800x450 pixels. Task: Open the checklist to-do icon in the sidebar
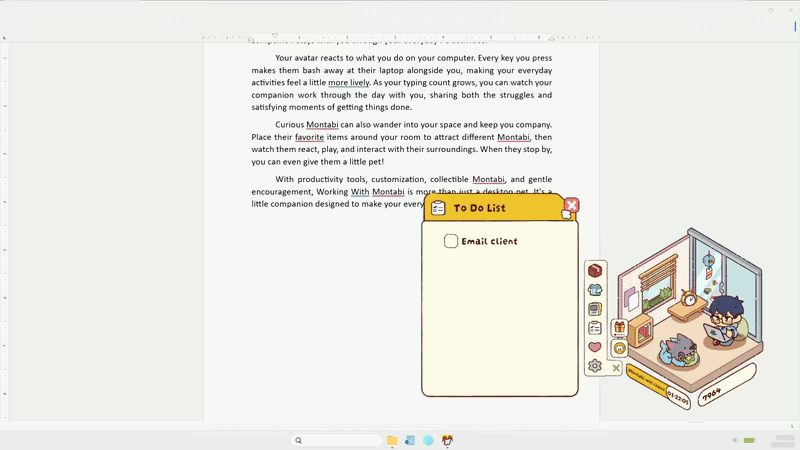(x=595, y=328)
